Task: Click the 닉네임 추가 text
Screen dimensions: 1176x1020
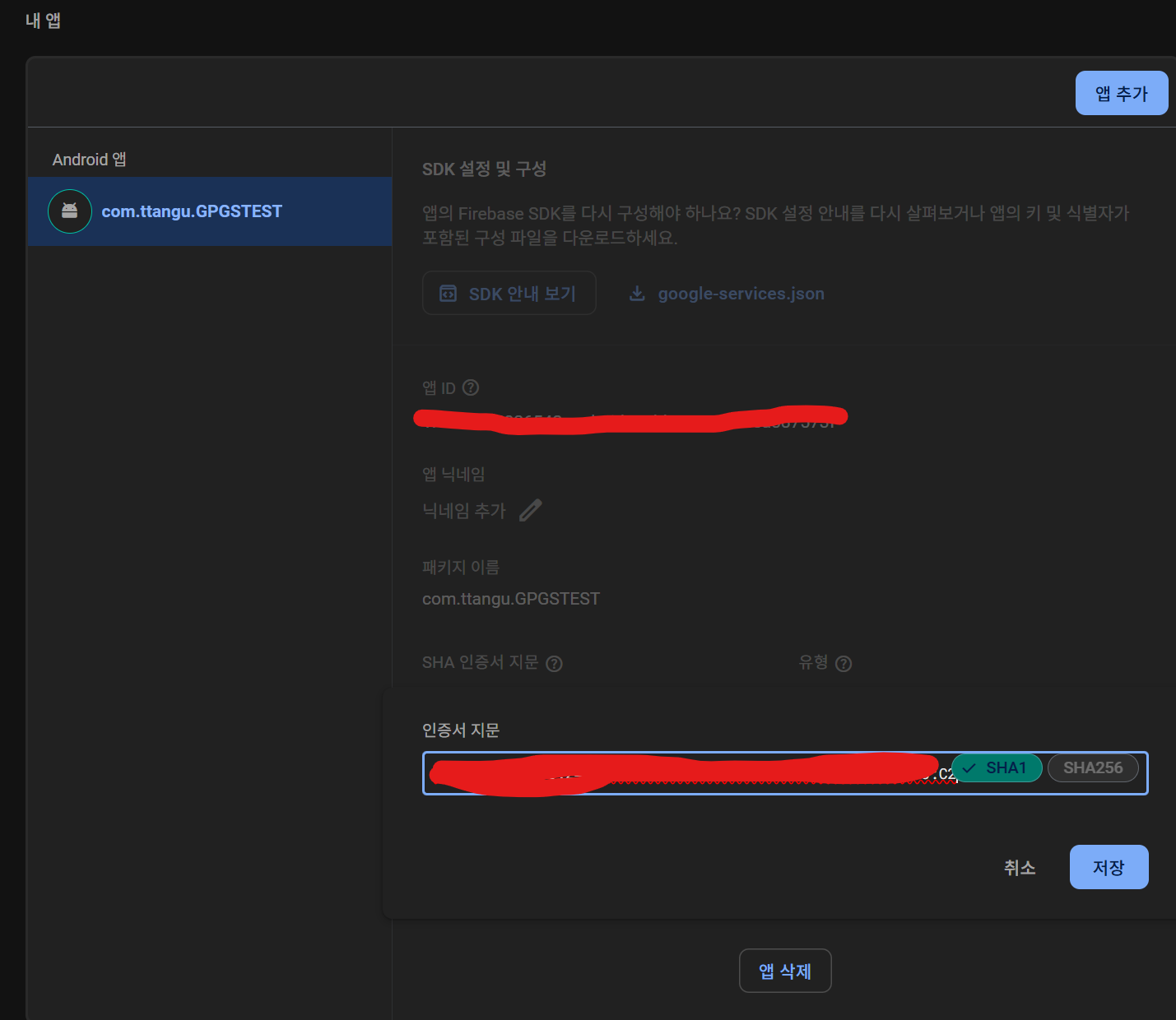Action: pos(464,511)
